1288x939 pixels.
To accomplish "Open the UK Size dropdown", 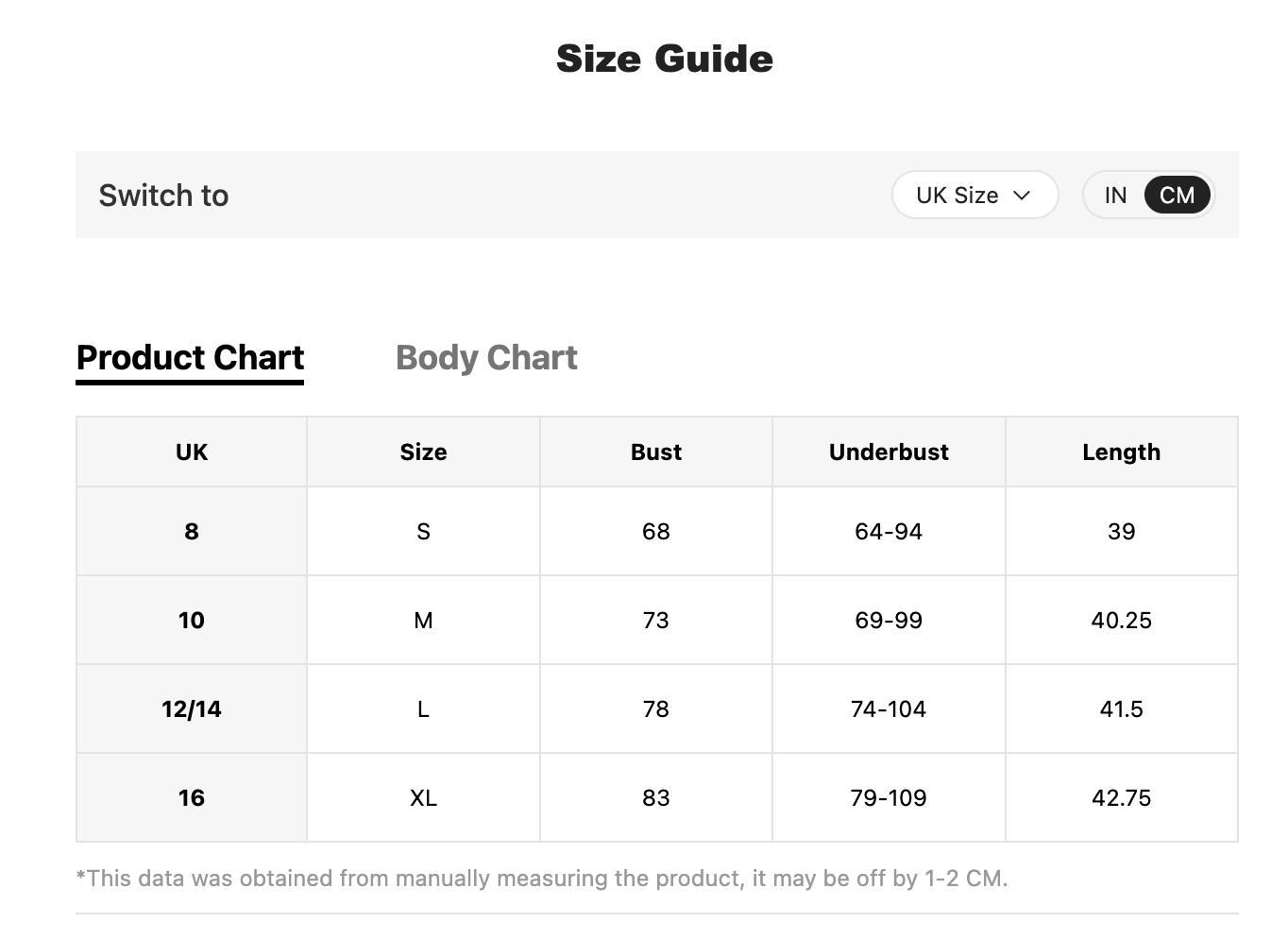I will 974,195.
